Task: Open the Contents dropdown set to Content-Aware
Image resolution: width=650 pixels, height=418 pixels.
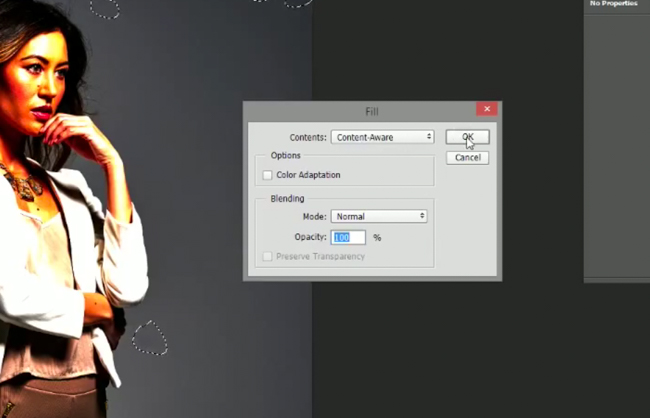Action: pyautogui.click(x=382, y=137)
